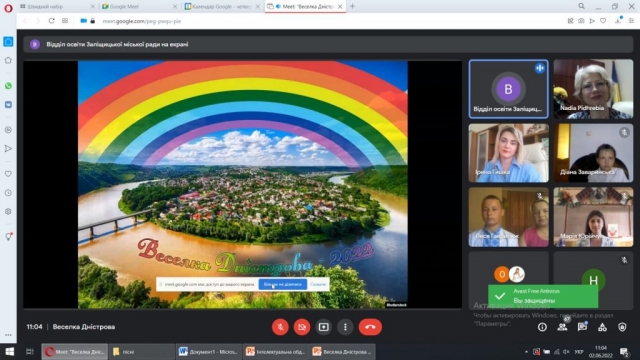
Task: Click the present screen icon
Action: tap(324, 327)
